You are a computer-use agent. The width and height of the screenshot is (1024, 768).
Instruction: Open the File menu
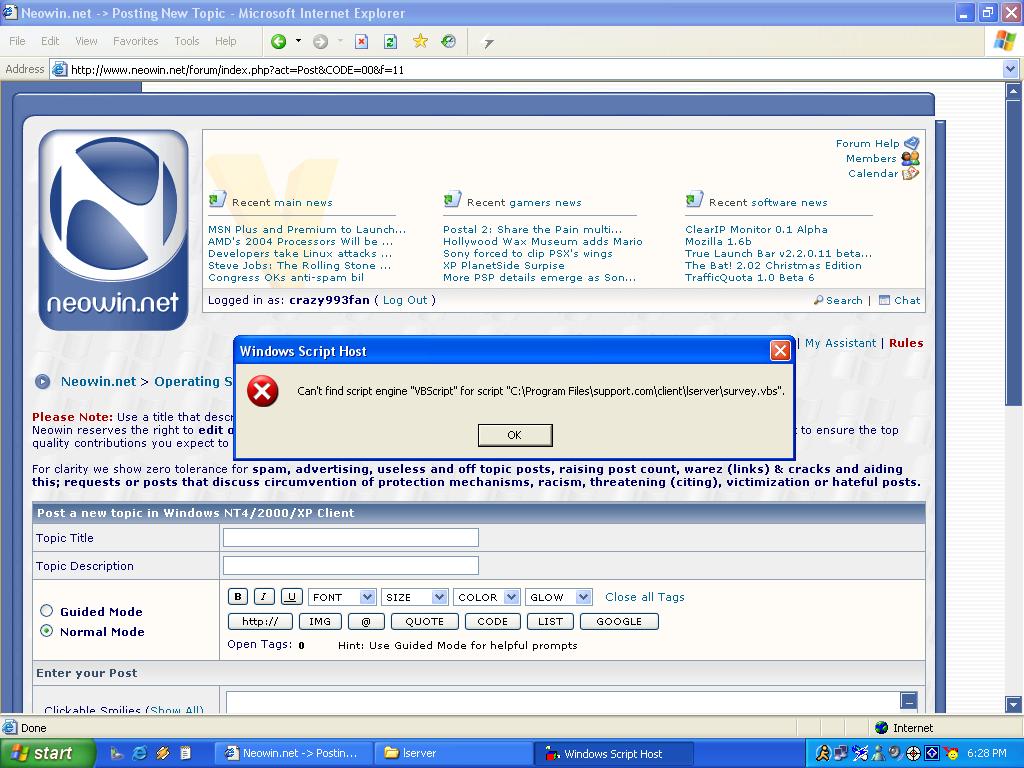coord(18,41)
